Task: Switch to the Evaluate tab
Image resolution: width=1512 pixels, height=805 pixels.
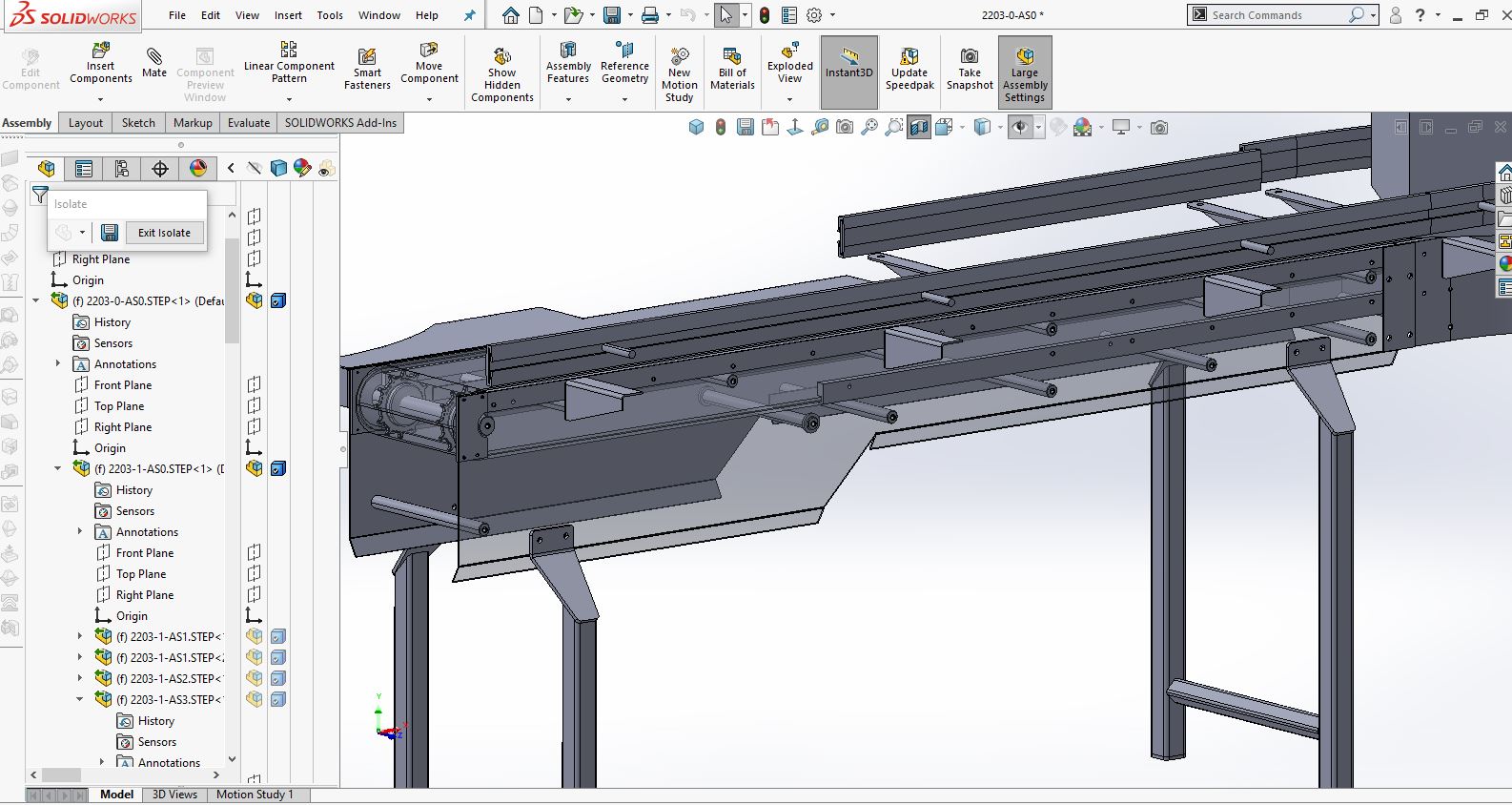Action: 249,123
